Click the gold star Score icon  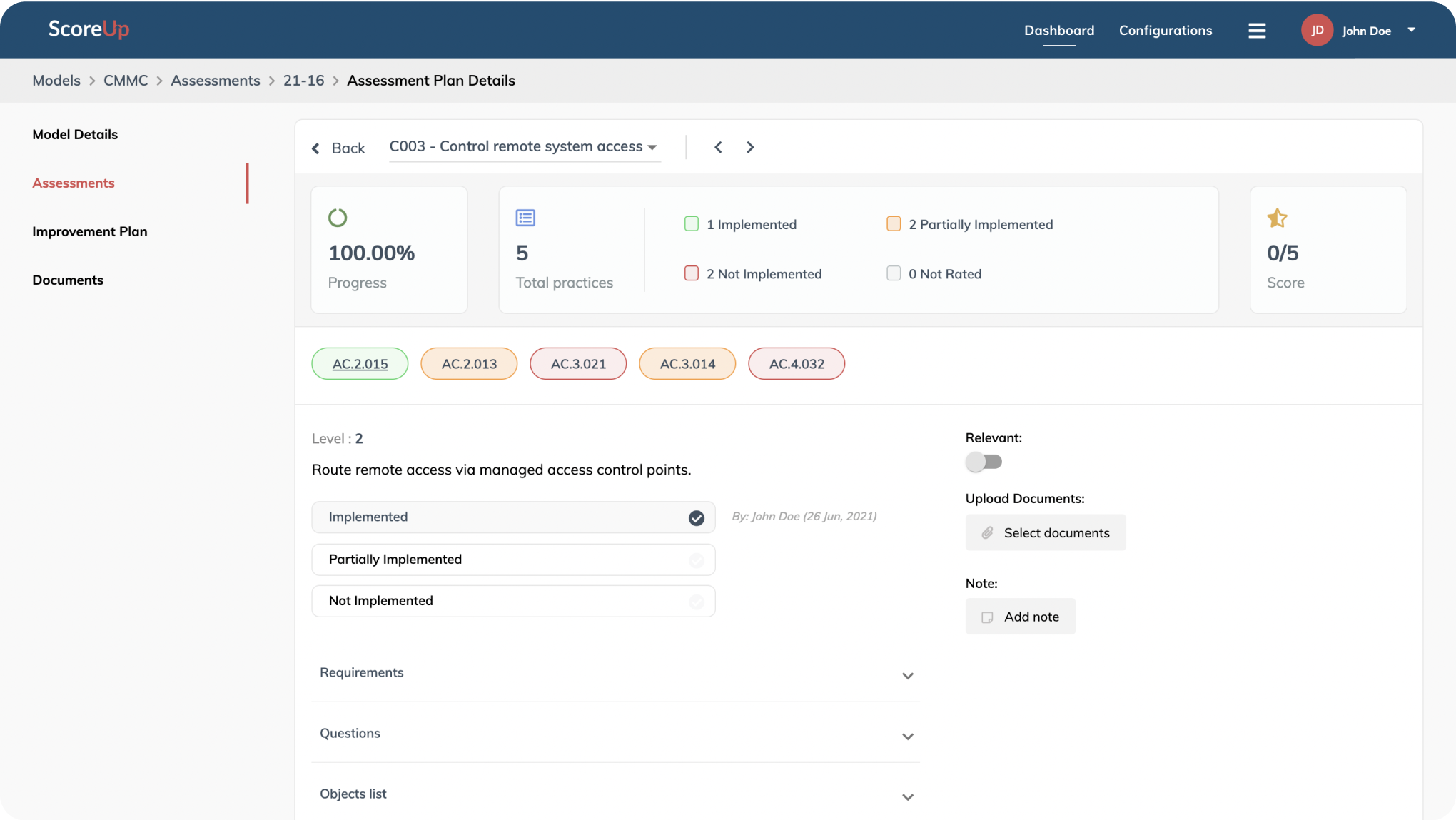(x=1277, y=218)
